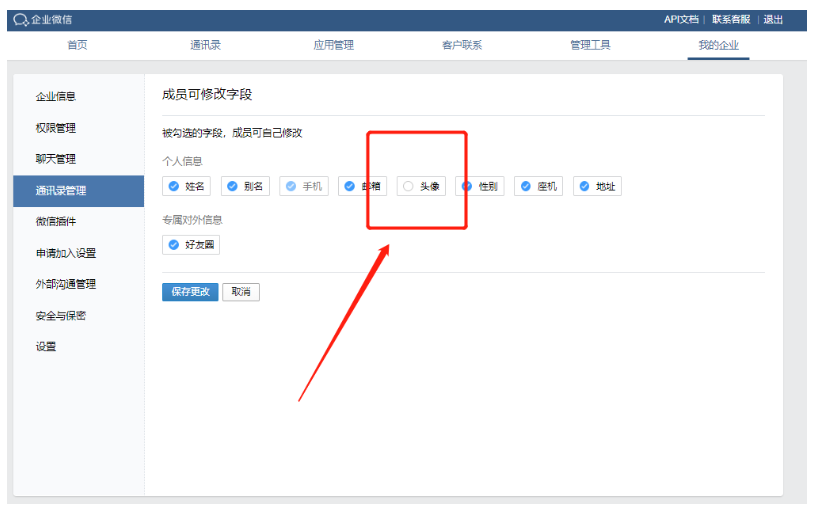Open the 客户联系 tab
The height and width of the screenshot is (519, 820).
tap(462, 45)
